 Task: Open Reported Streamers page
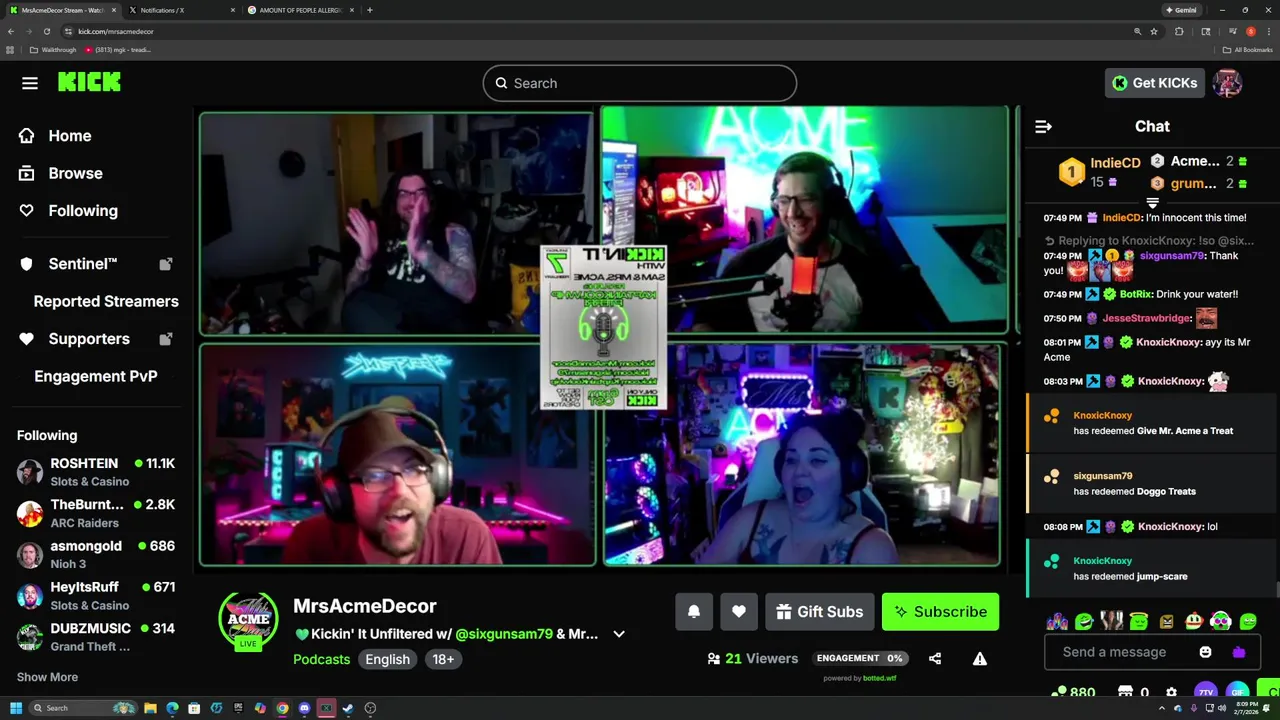(x=106, y=301)
